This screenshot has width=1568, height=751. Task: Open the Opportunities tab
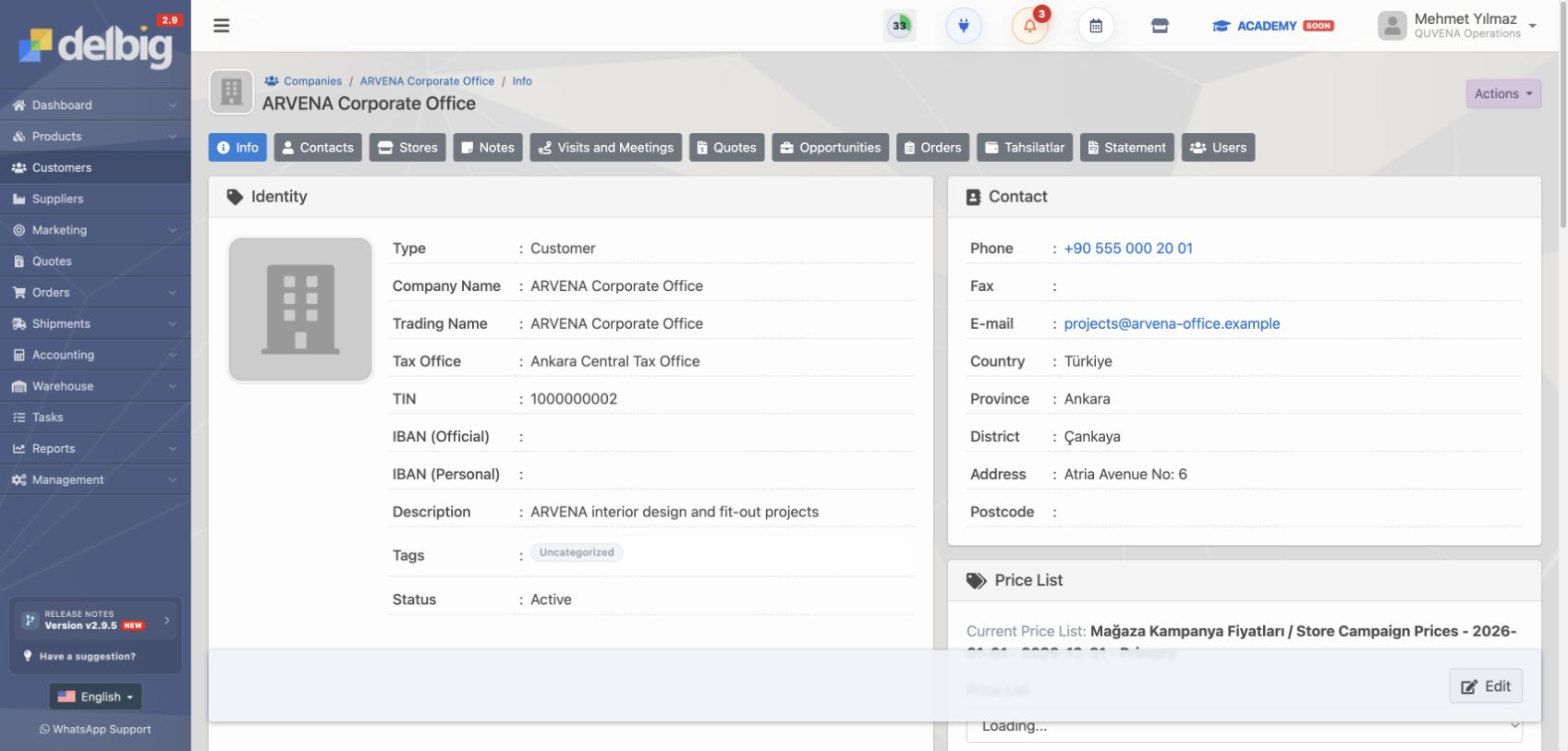[831, 148]
